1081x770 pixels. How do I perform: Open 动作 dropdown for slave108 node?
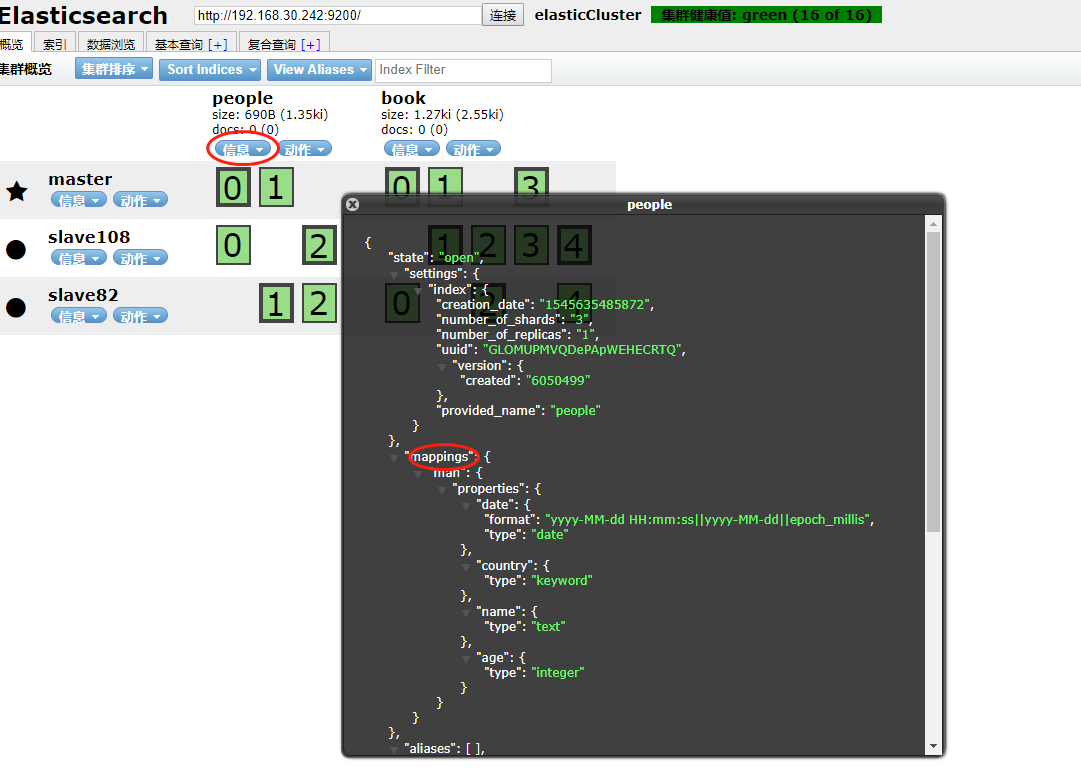pyautogui.click(x=141, y=259)
